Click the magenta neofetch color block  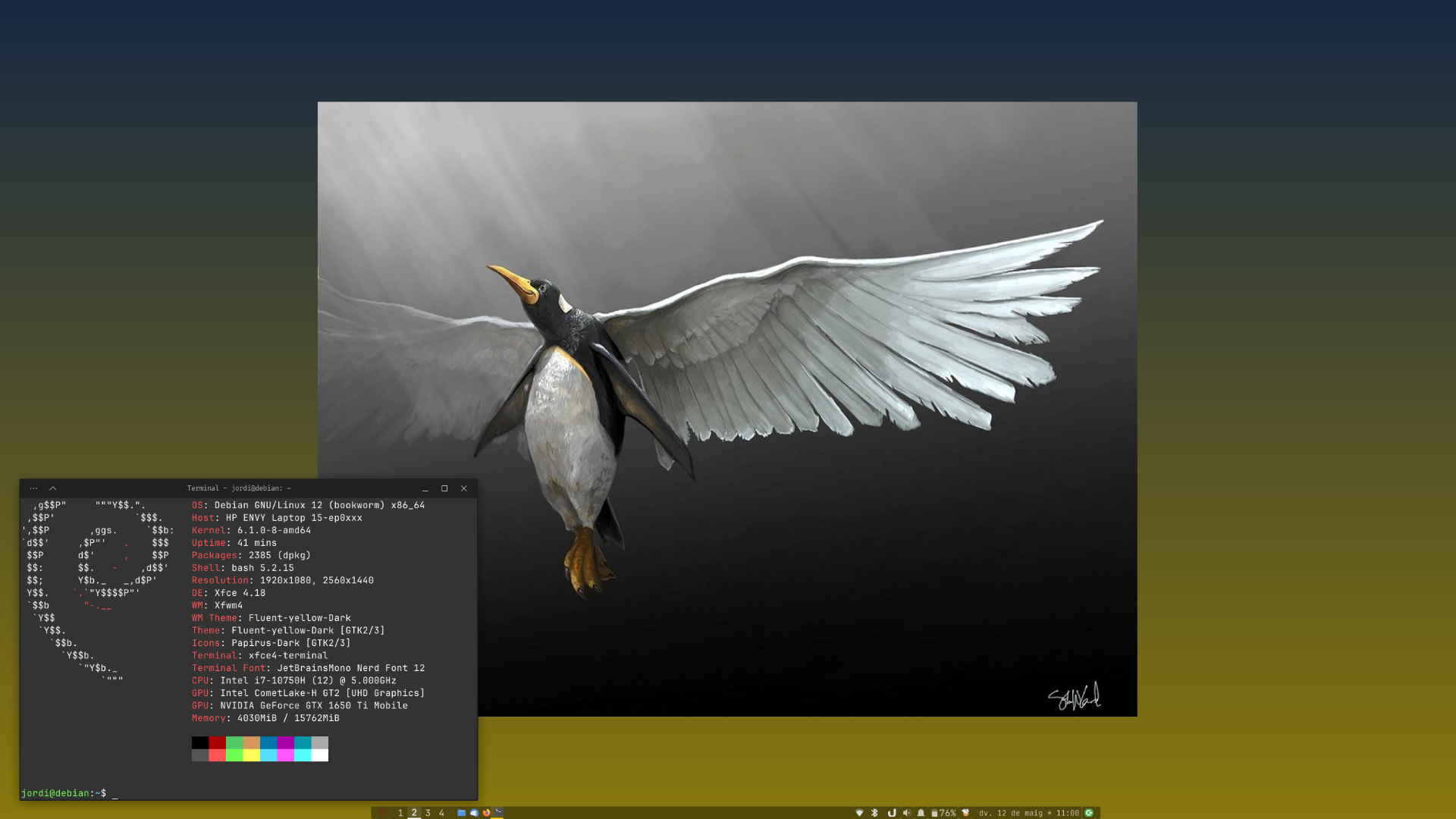285,742
